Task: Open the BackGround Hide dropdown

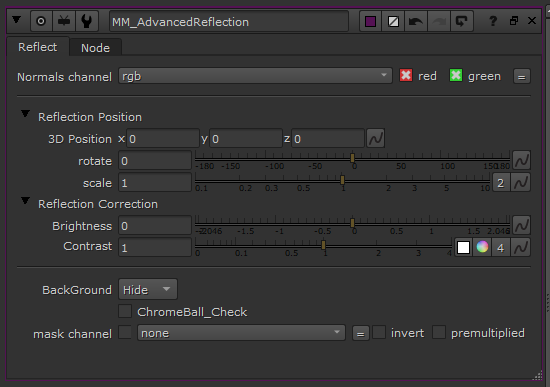Action: [148, 289]
